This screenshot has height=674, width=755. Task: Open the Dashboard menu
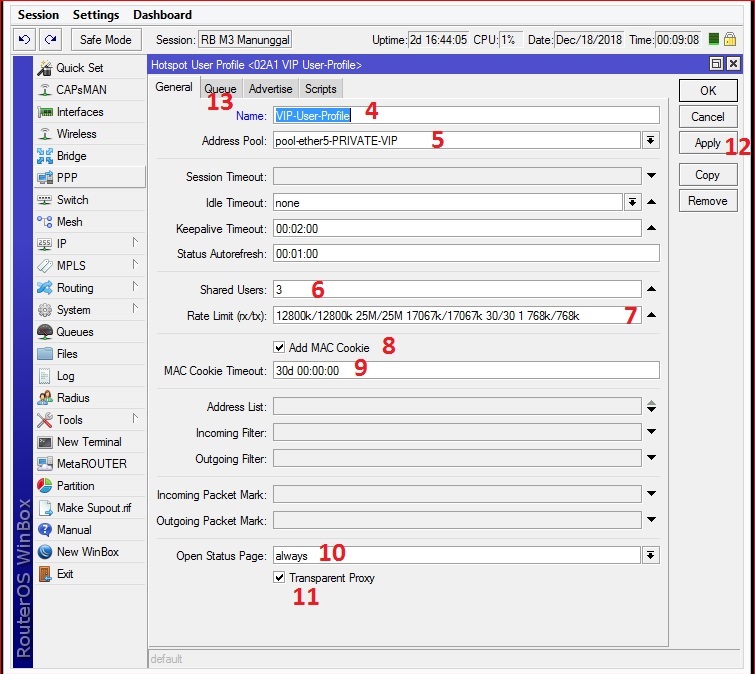(162, 15)
